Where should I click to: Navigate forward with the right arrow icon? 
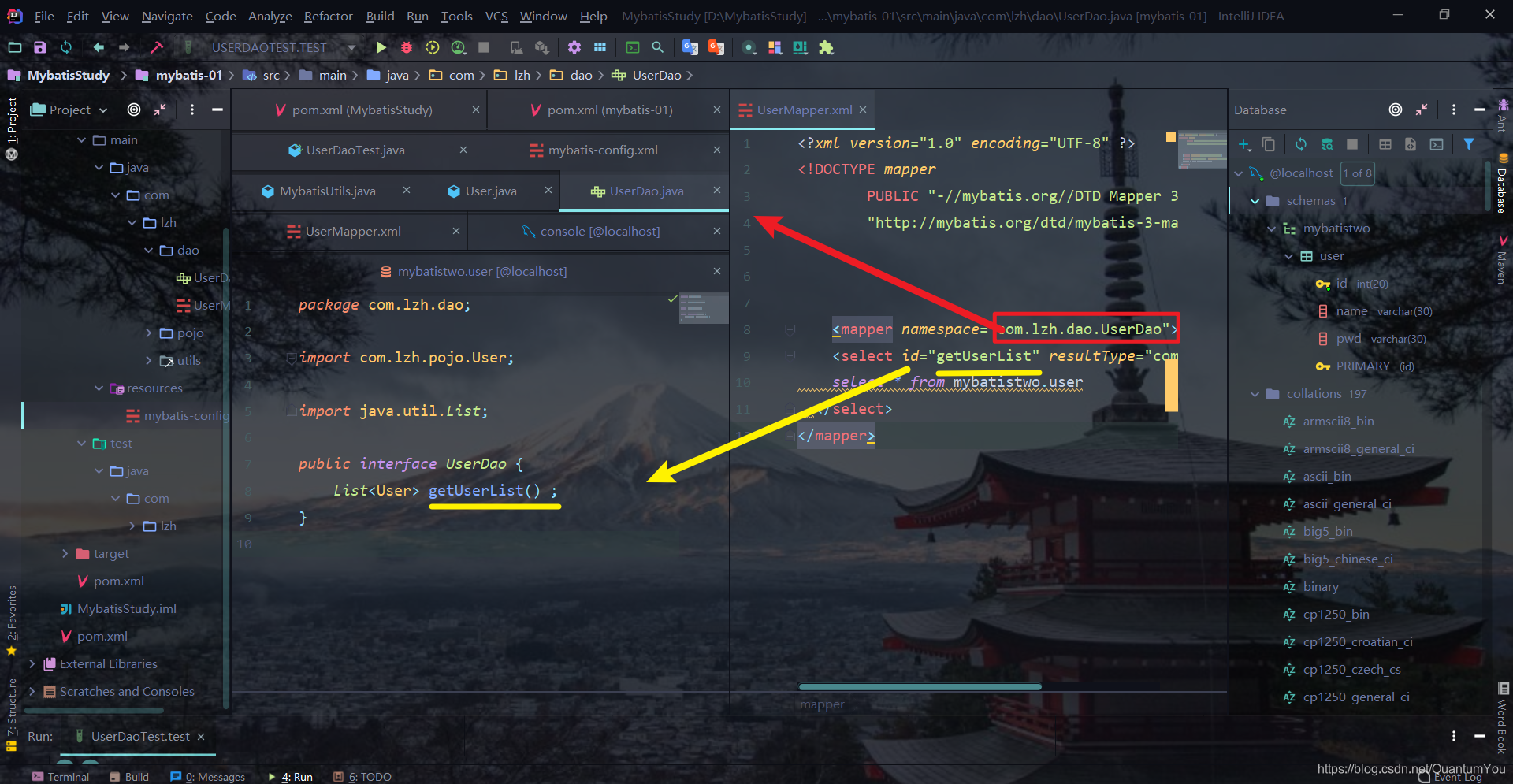pyautogui.click(x=124, y=47)
